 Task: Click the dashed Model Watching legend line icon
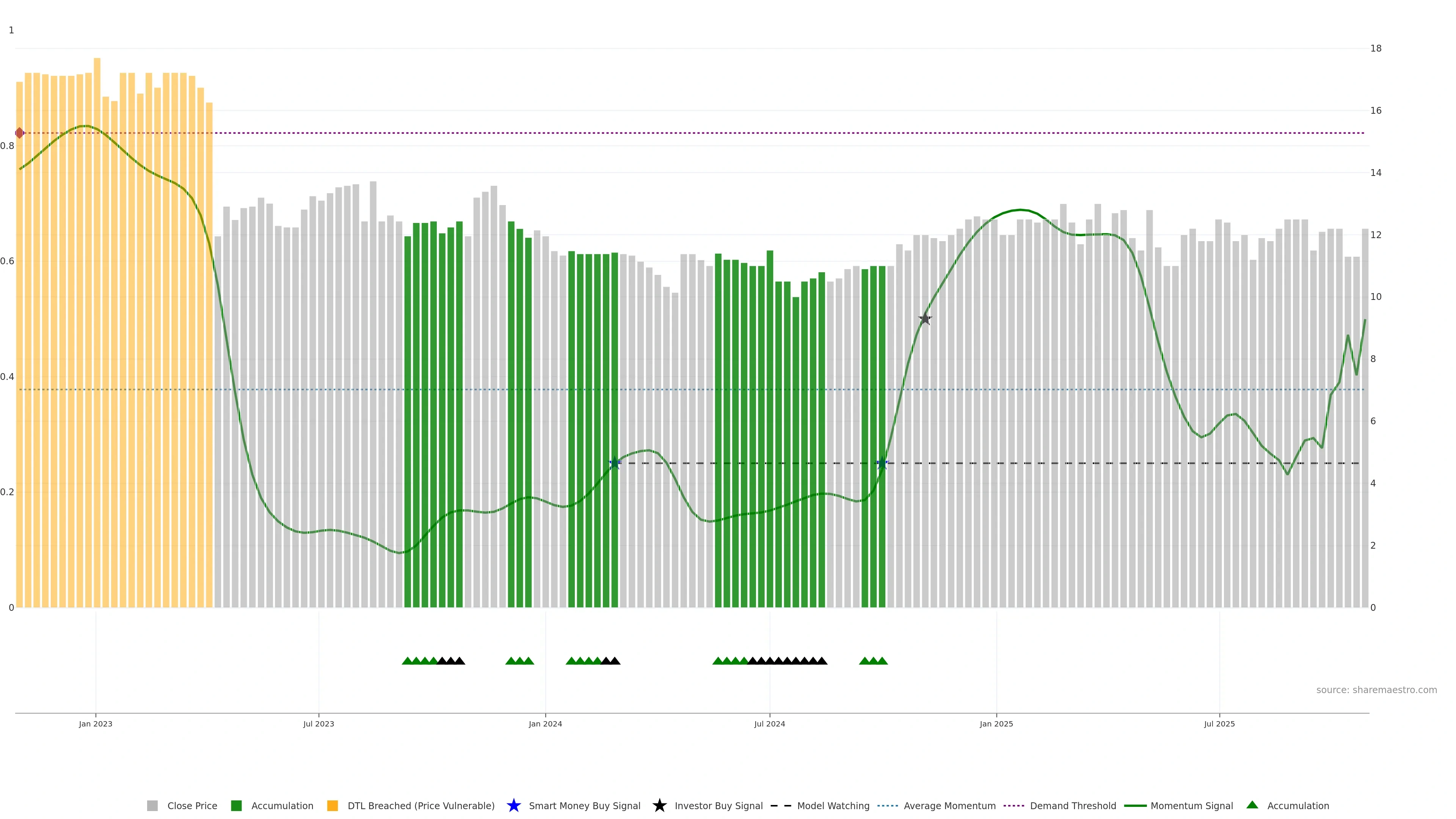(781, 805)
